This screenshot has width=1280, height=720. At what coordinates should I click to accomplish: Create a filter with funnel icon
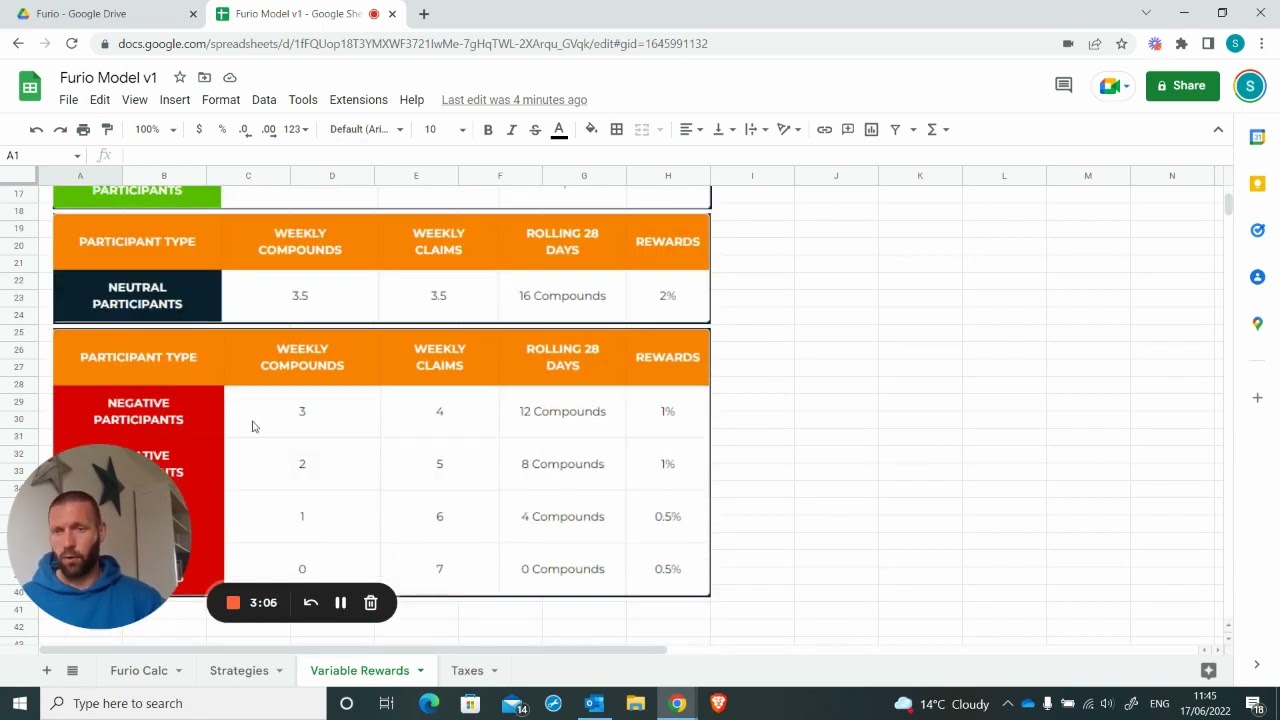[895, 129]
